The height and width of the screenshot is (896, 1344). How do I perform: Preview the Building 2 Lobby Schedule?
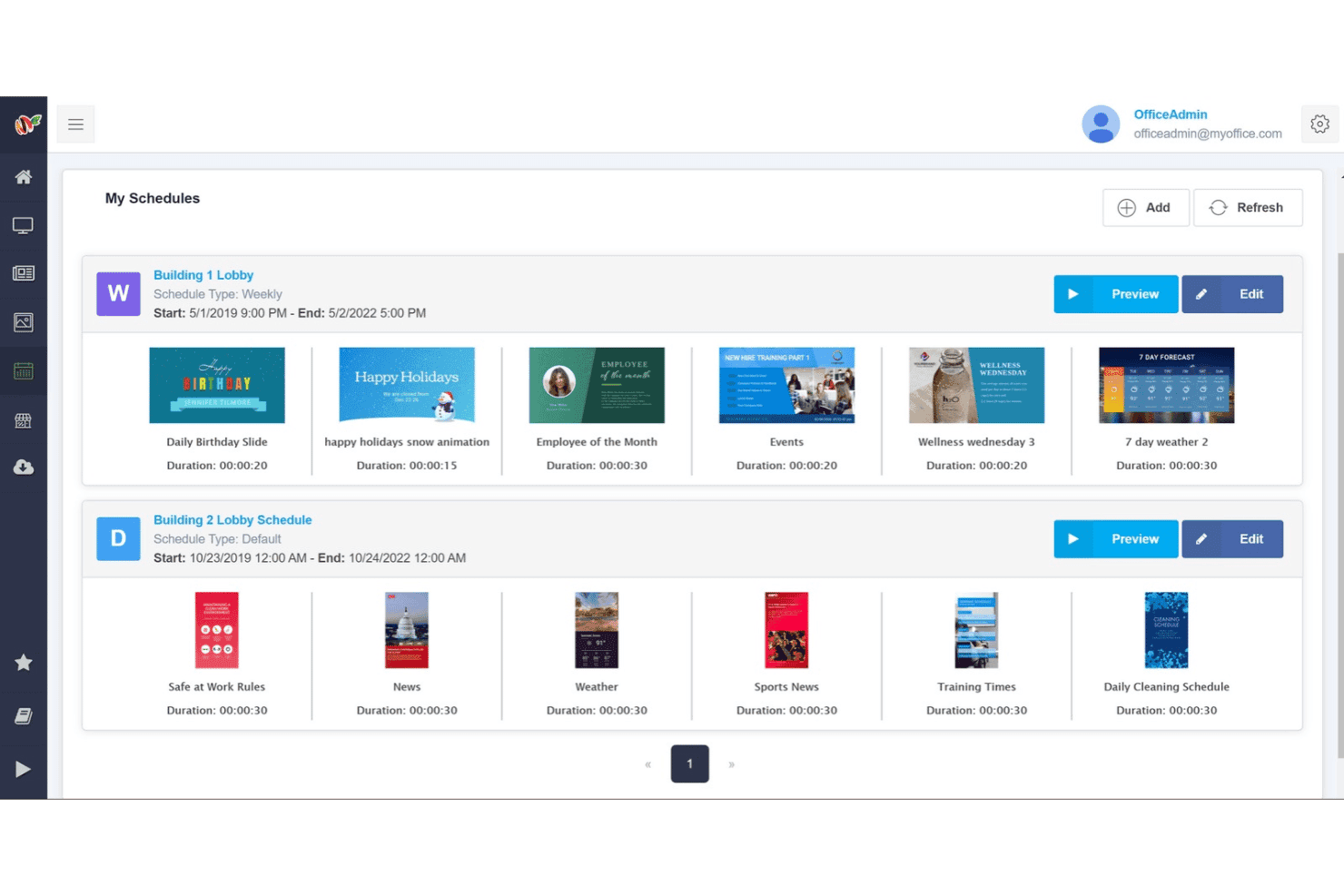point(1116,539)
